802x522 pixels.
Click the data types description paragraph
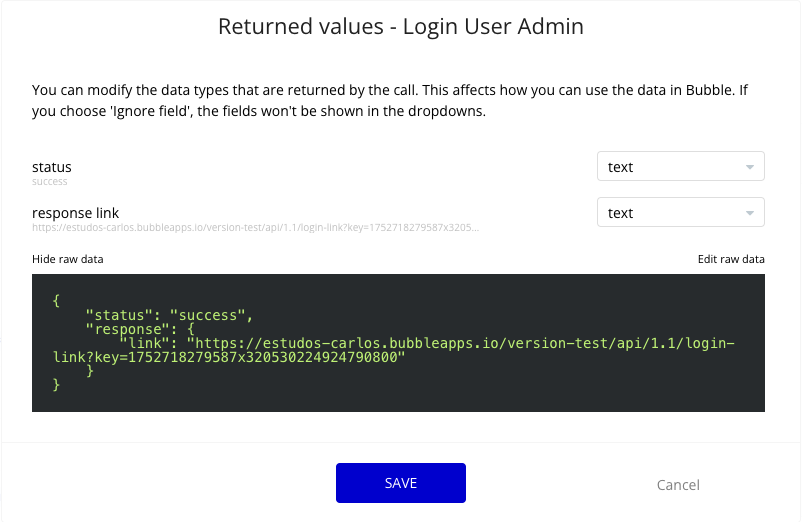click(x=390, y=100)
